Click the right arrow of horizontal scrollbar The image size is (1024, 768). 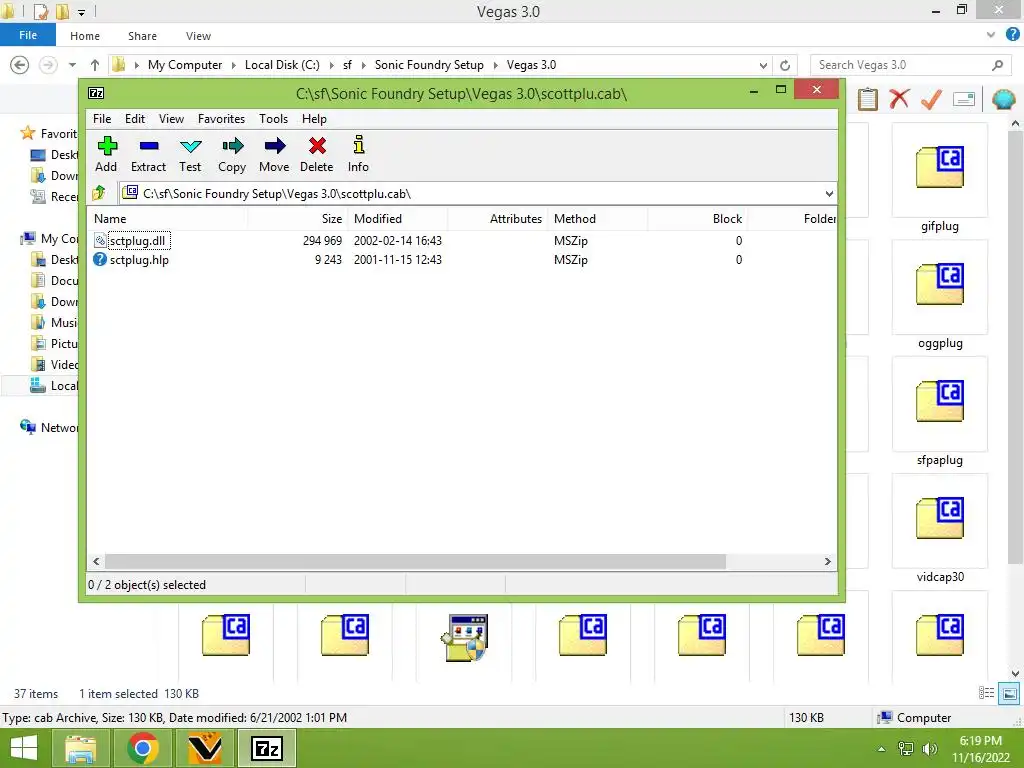827,562
